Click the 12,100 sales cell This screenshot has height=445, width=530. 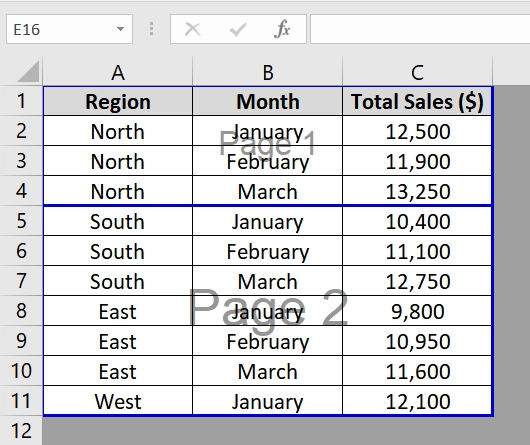coord(417,401)
